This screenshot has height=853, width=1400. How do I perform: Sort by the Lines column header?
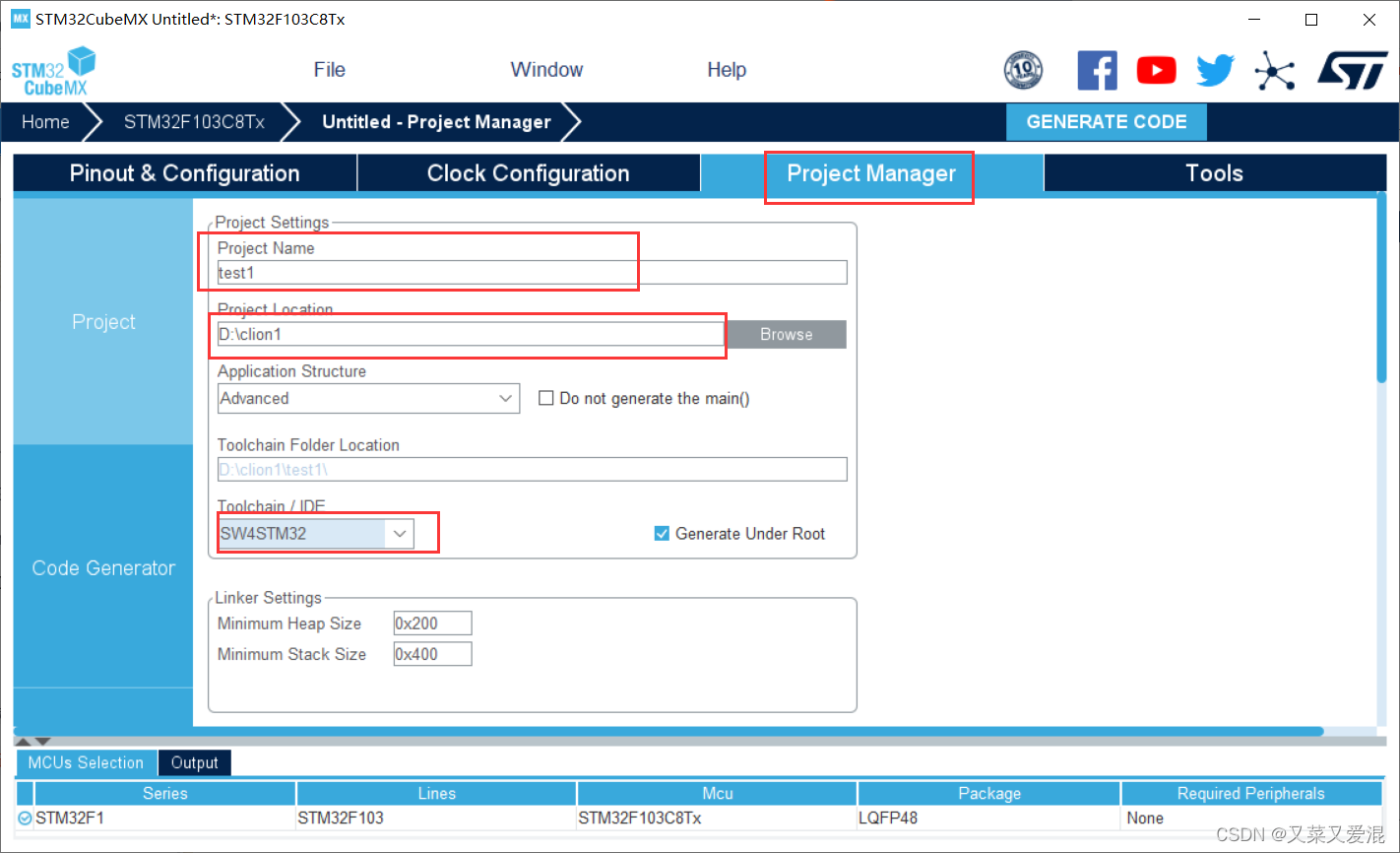(436, 794)
